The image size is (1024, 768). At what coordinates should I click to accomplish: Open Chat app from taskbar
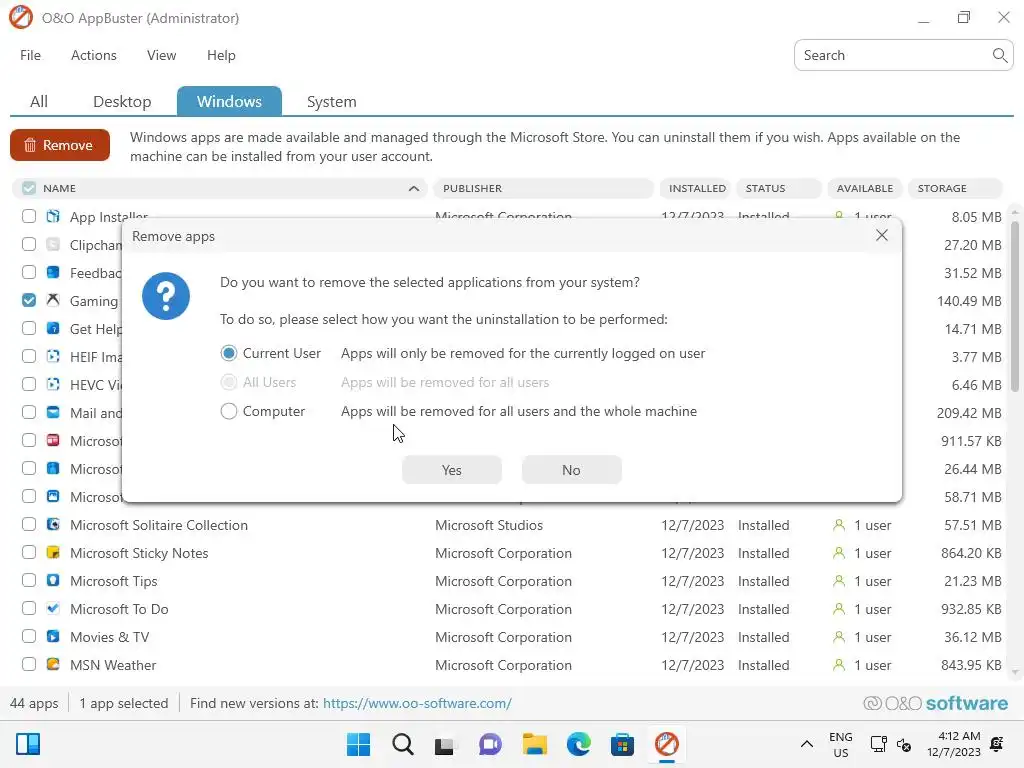[x=490, y=744]
